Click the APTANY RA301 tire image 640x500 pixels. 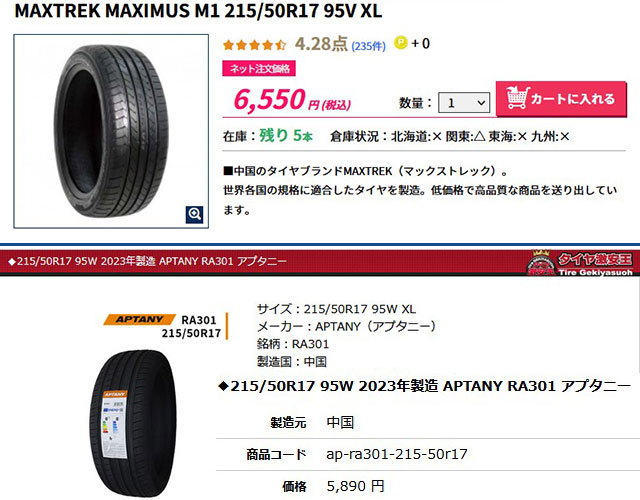[x=133, y=422]
